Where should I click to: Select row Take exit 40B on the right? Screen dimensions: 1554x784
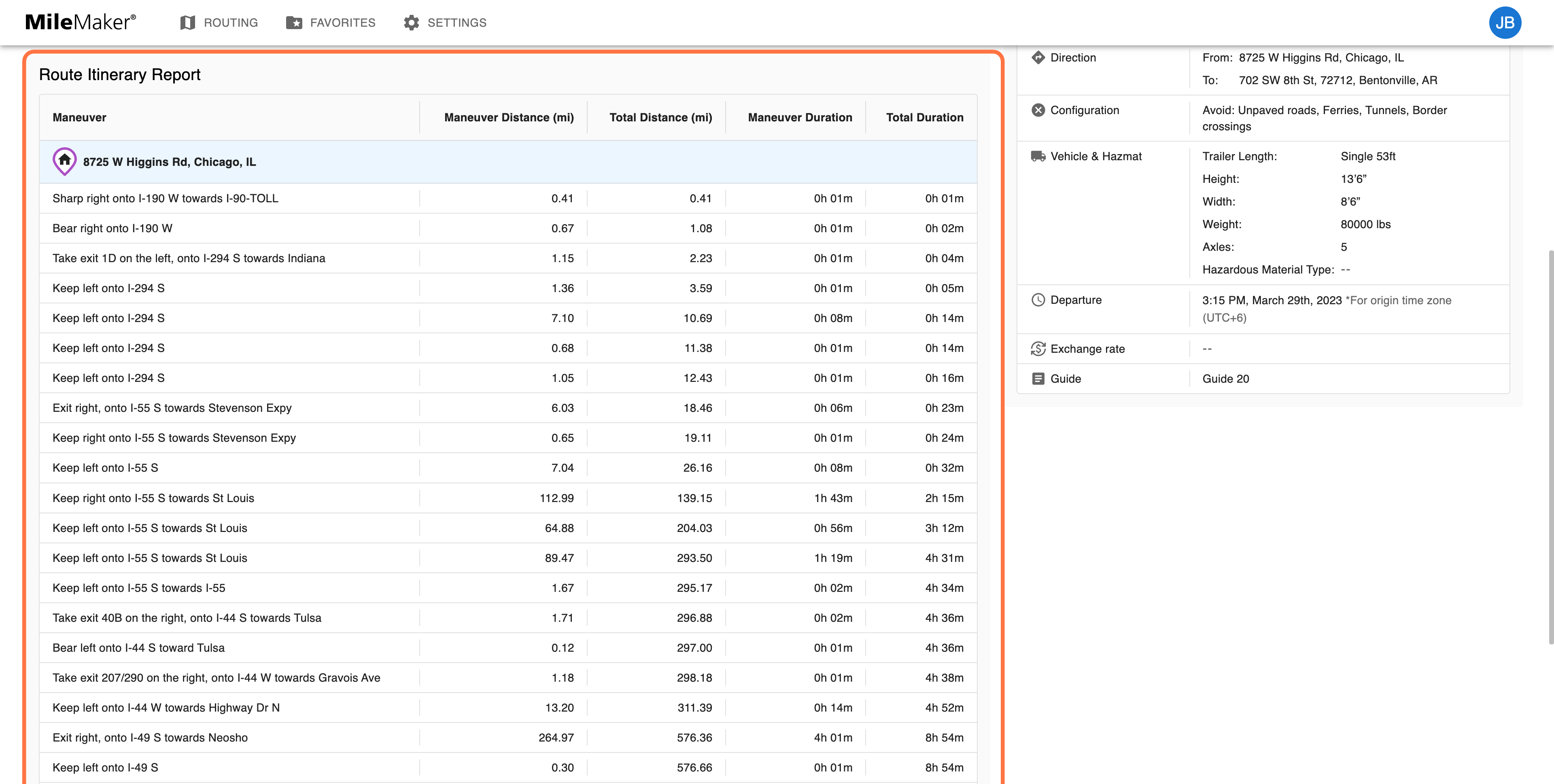coord(508,618)
